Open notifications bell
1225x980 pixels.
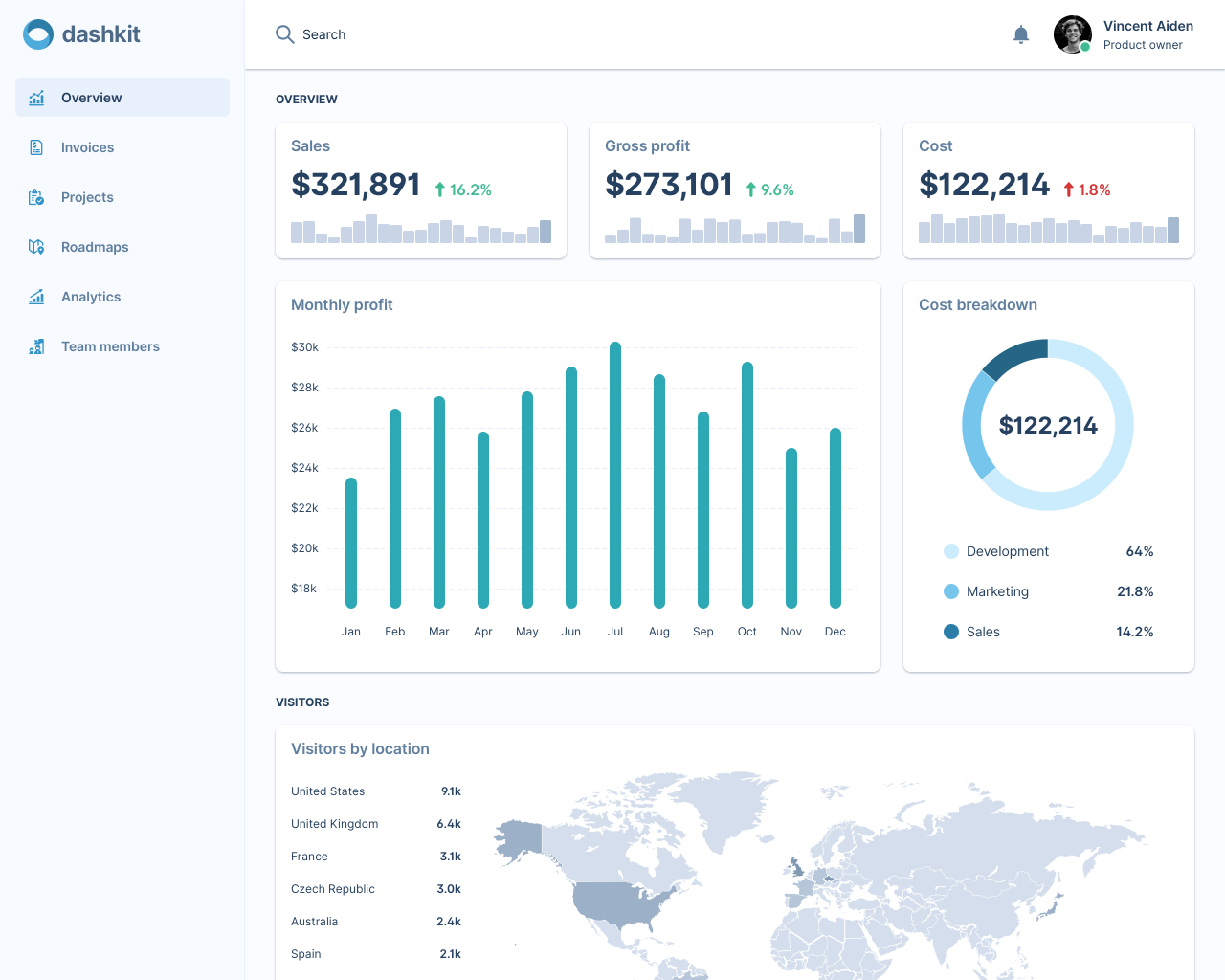pyautogui.click(x=1021, y=34)
